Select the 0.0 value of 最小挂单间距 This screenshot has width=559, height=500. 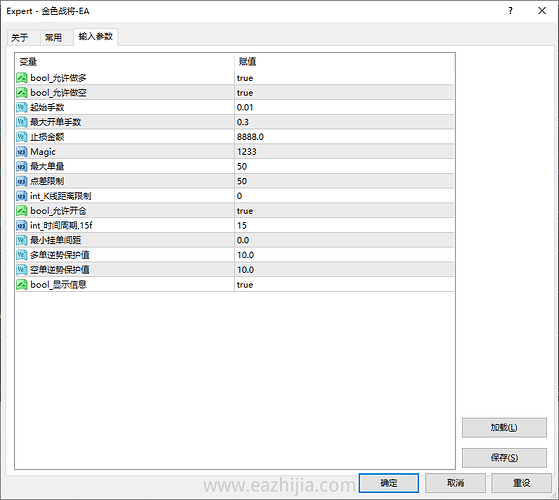(243, 240)
